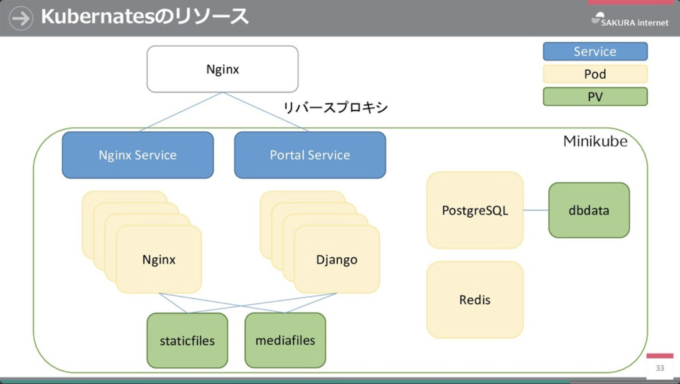Select the staticfiles volume box

tap(187, 341)
